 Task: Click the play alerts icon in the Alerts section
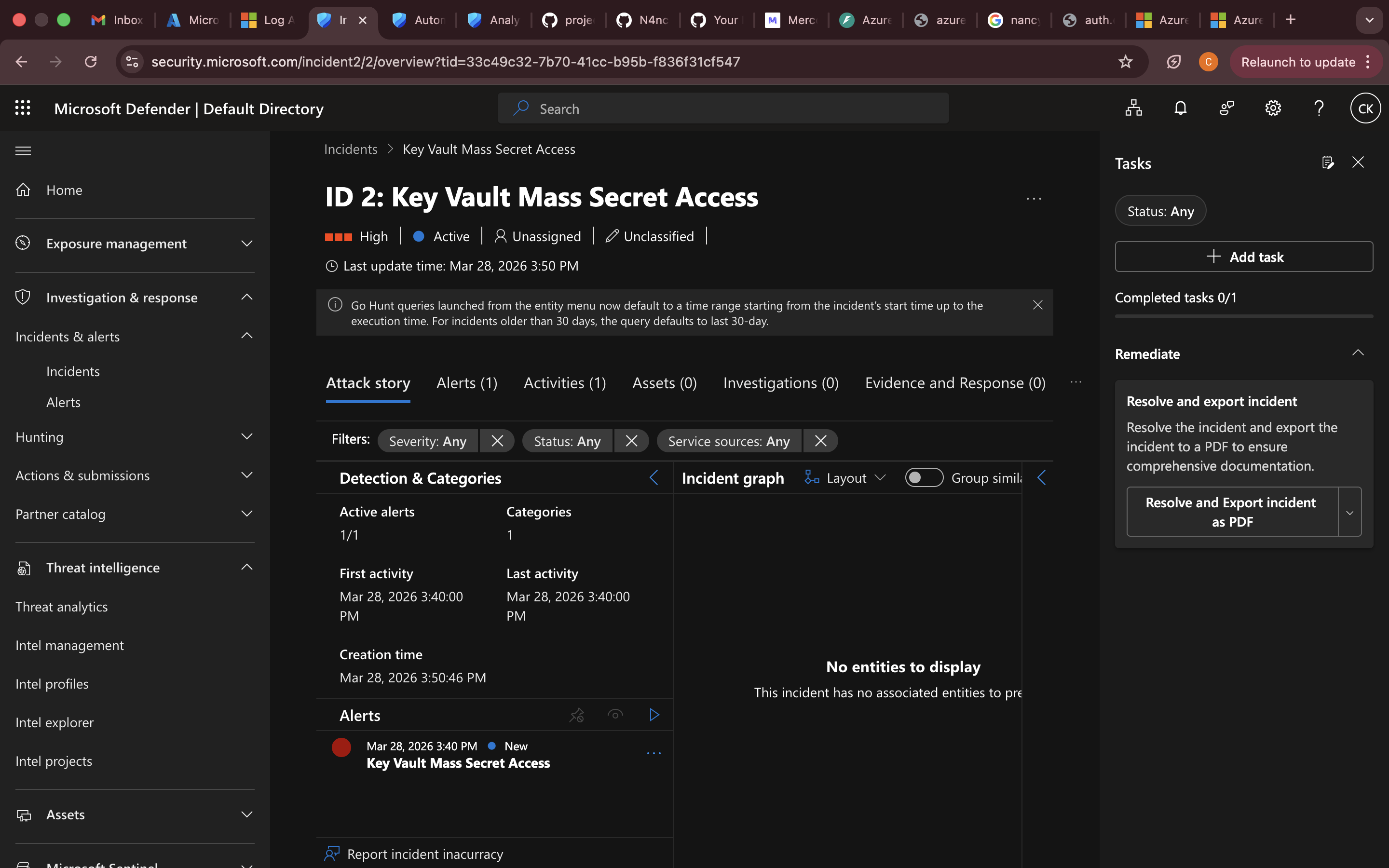click(x=654, y=715)
